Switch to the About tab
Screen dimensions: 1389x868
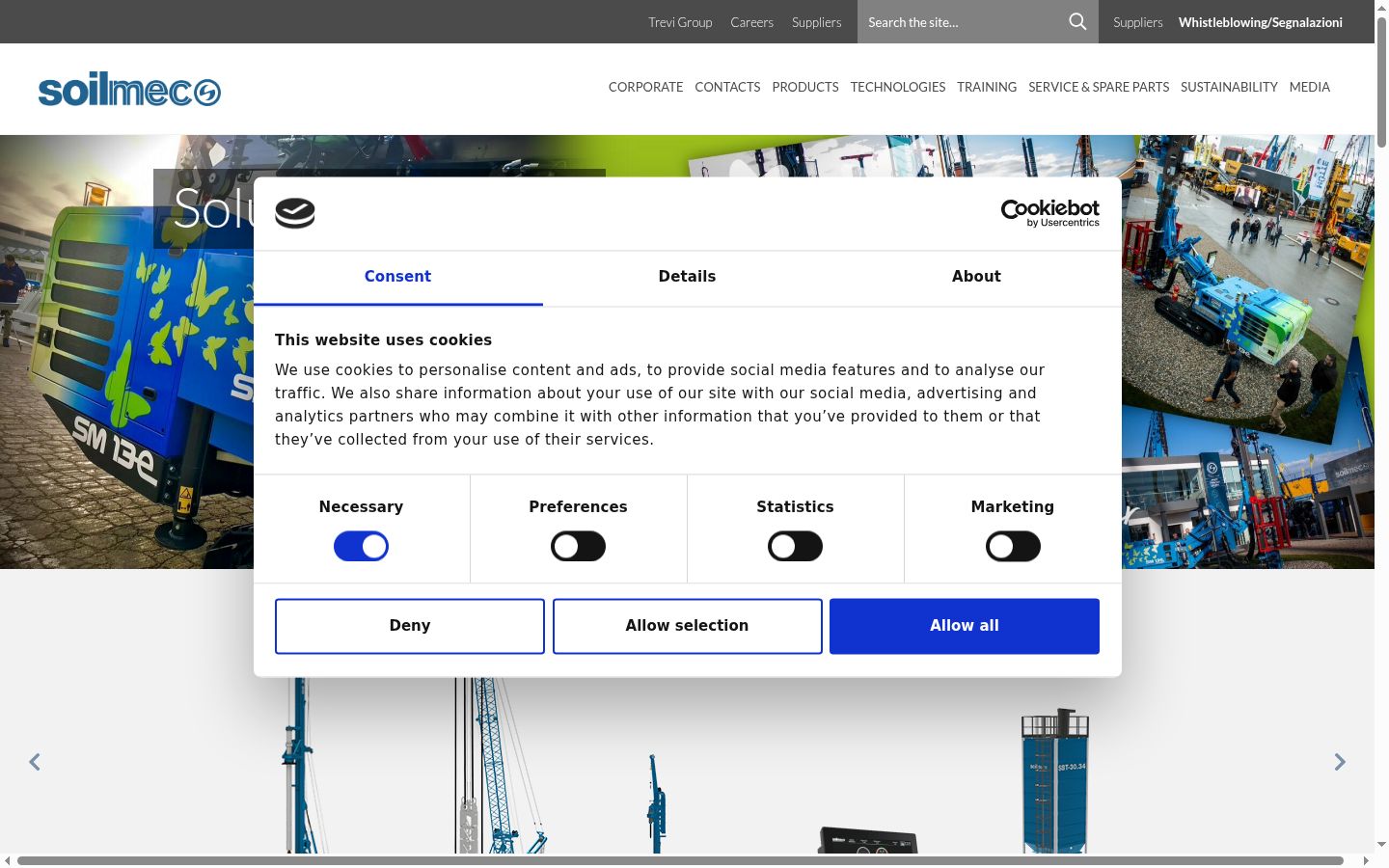pos(976,277)
